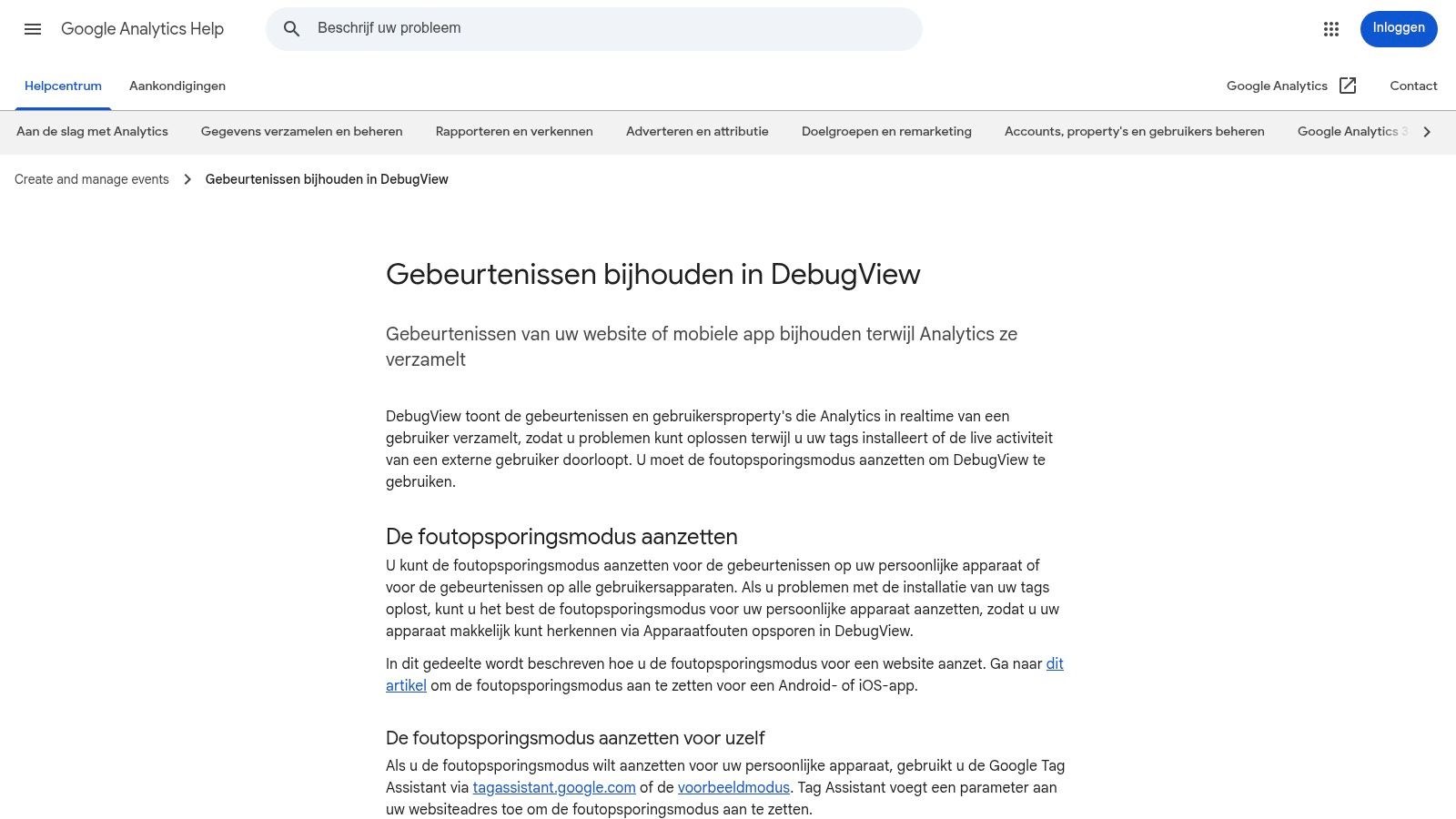Viewport: 1456px width, 819px height.
Task: Click the 'De foutopsporingsmodus aanzetten voor uzelf' subheading
Action: (575, 738)
